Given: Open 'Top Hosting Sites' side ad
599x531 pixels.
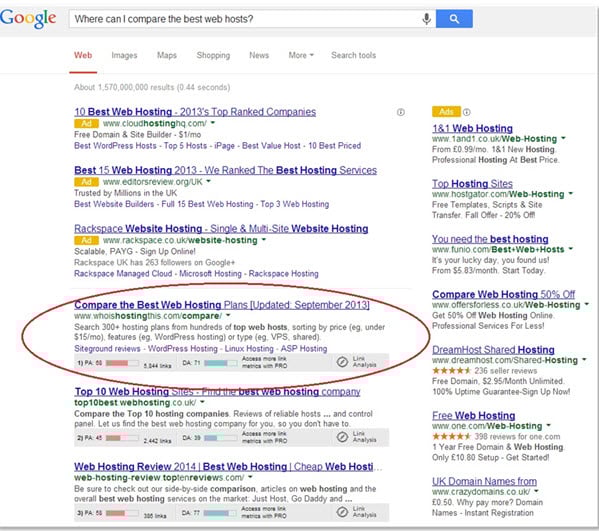Looking at the screenshot, I should (x=472, y=184).
